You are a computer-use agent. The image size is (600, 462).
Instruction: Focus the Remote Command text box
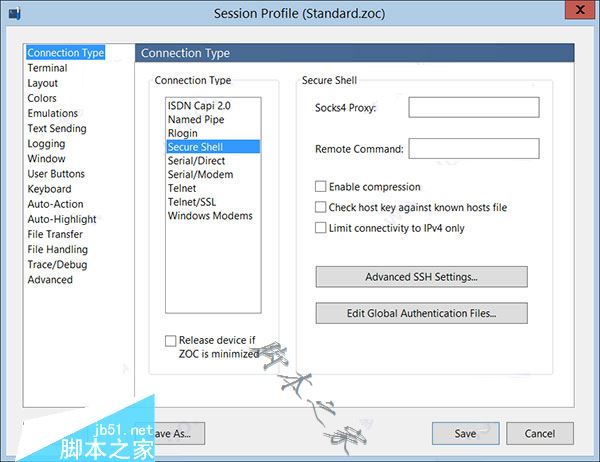coord(473,149)
